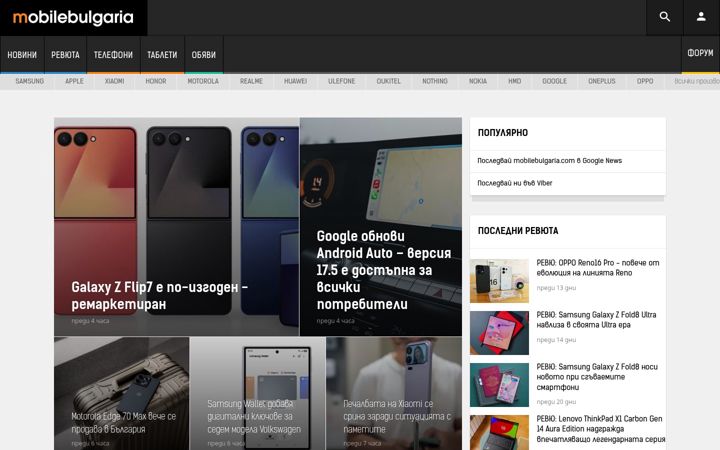Open the Motorola Edge 70 Max article
Viewport: 720px width, 450px height.
click(x=124, y=422)
